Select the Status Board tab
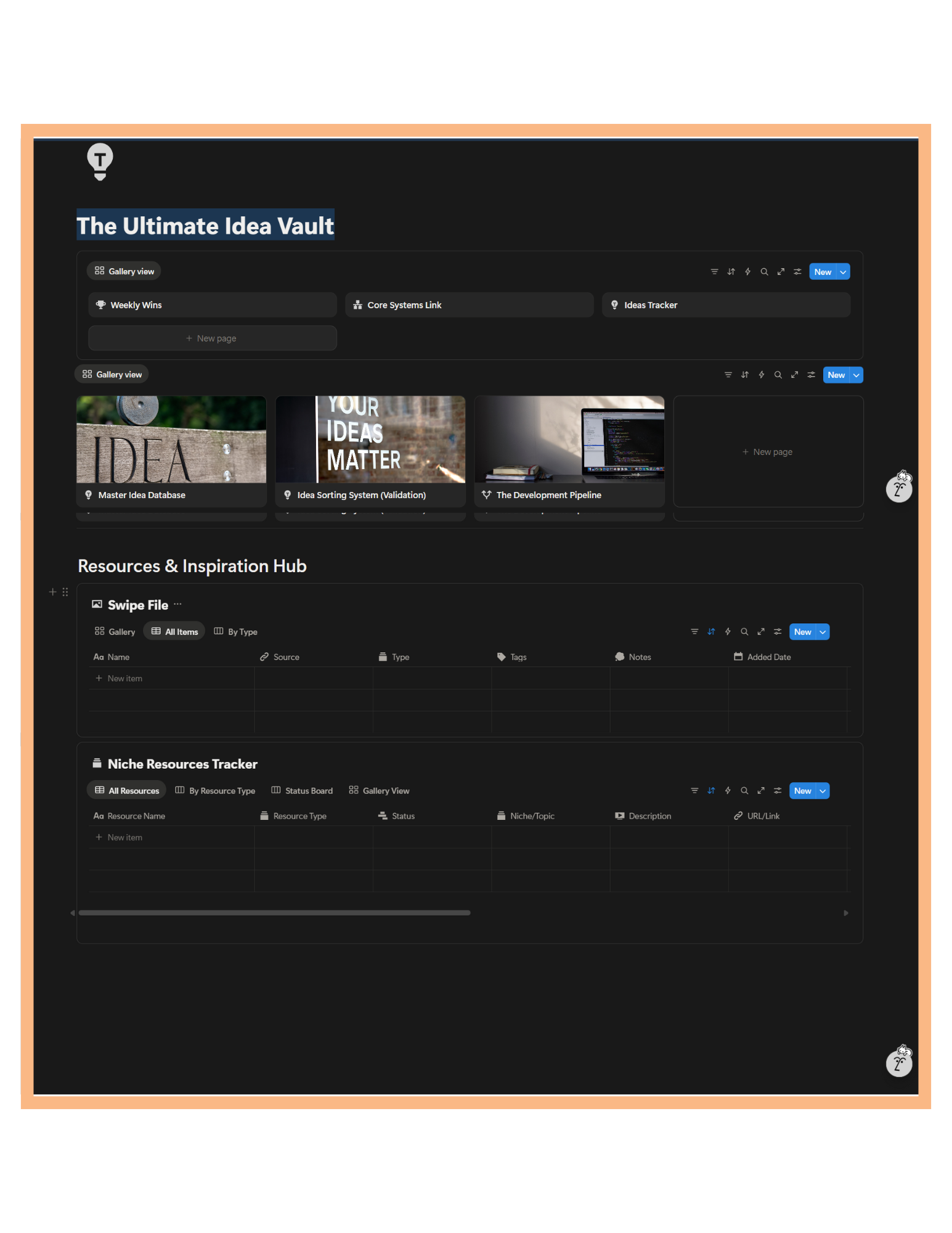 (302, 790)
